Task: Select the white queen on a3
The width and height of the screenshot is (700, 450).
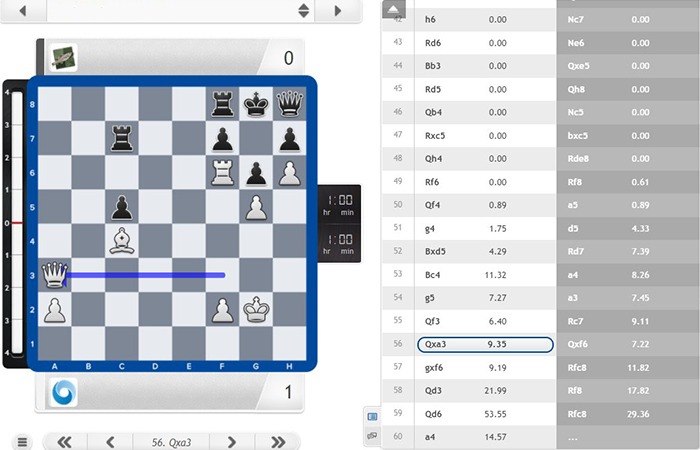Action: 54,275
